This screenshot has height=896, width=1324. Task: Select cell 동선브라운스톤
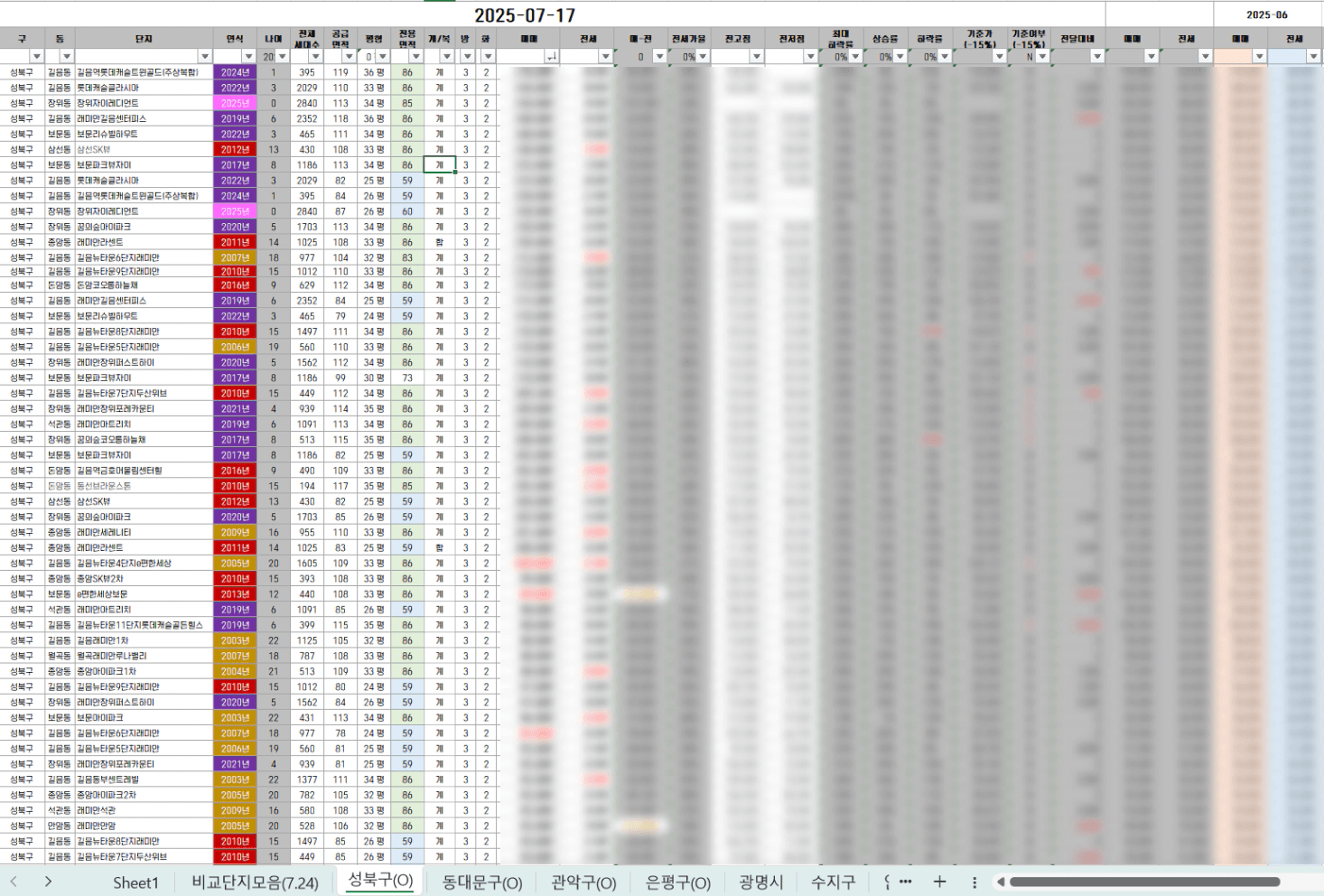pos(144,486)
